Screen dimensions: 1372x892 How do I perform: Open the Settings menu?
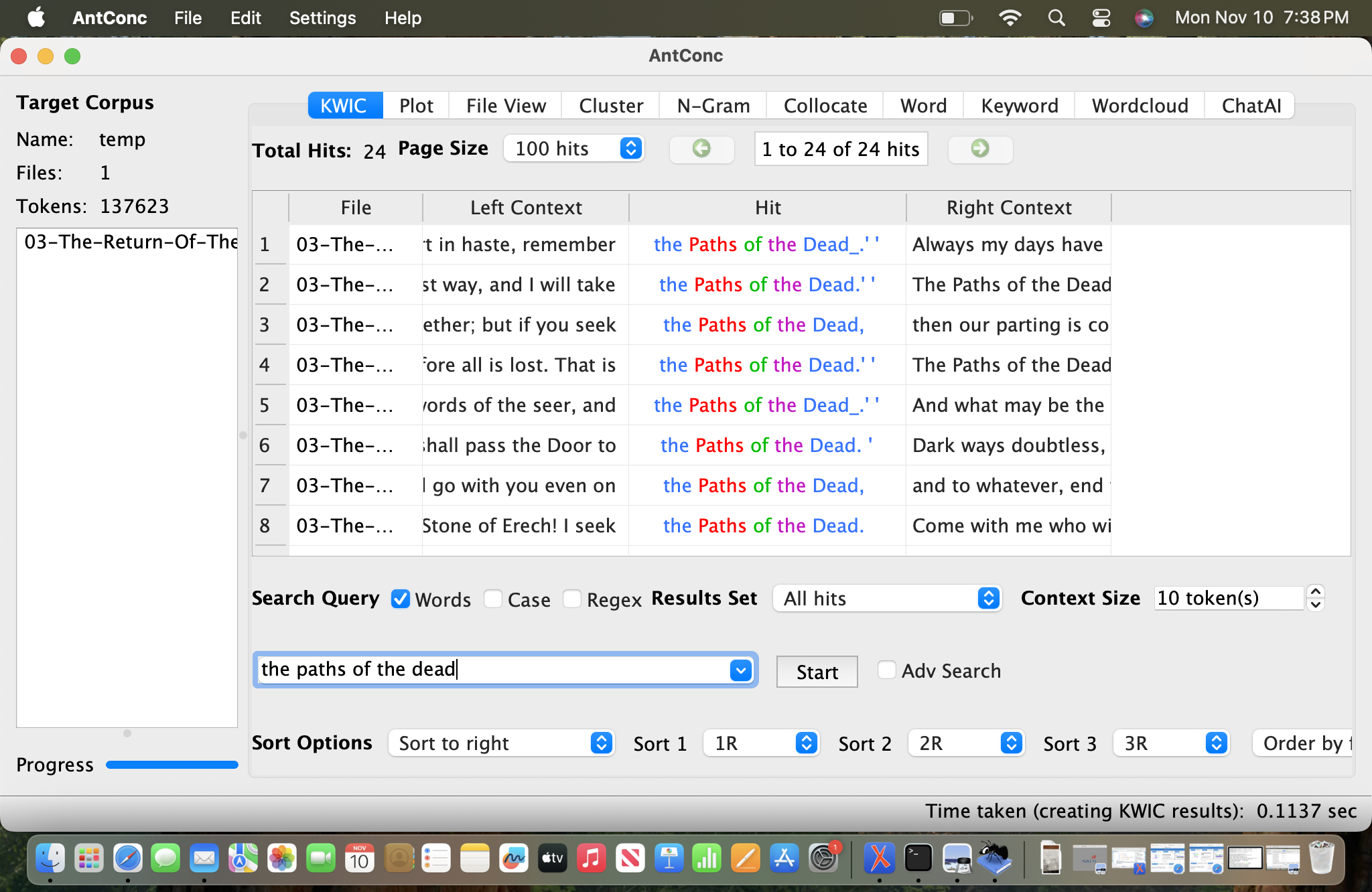click(322, 18)
